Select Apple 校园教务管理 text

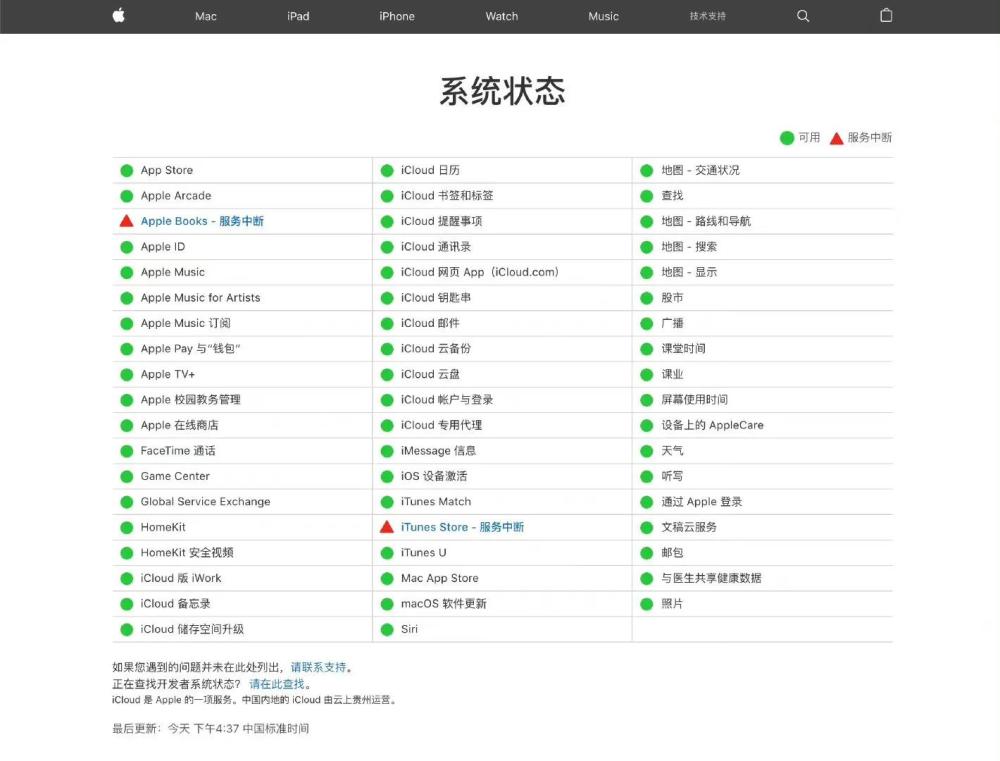pyautogui.click(x=191, y=400)
